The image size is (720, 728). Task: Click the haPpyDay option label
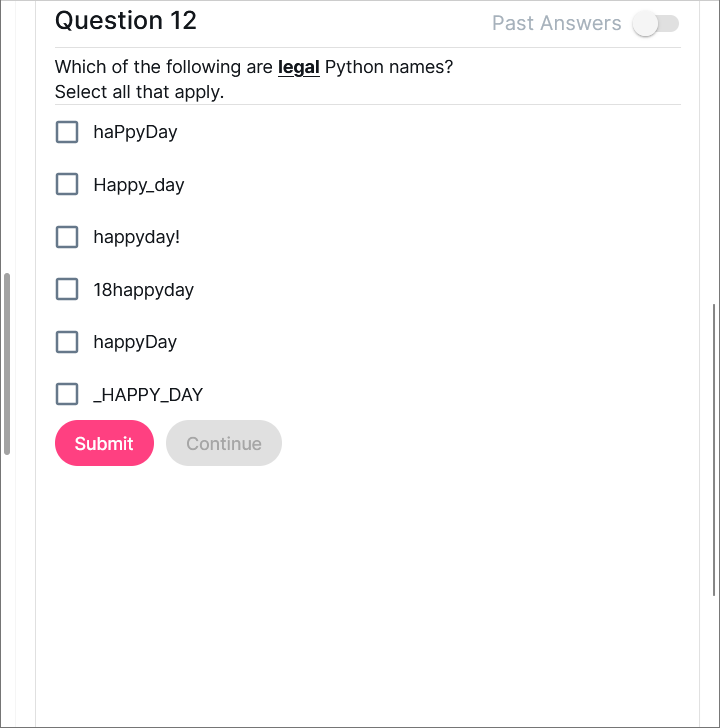pyautogui.click(x=135, y=132)
